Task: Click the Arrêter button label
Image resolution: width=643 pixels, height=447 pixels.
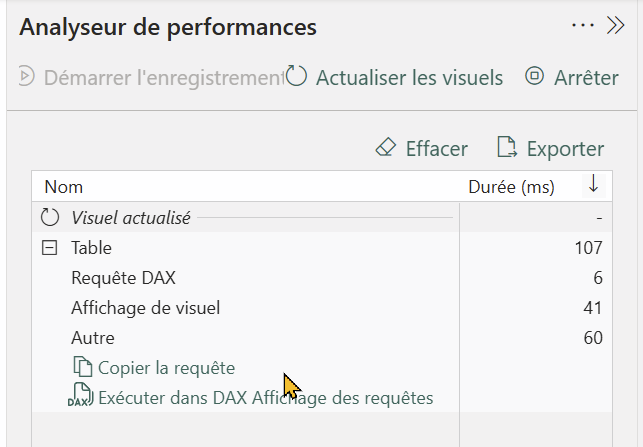Action: [586, 78]
